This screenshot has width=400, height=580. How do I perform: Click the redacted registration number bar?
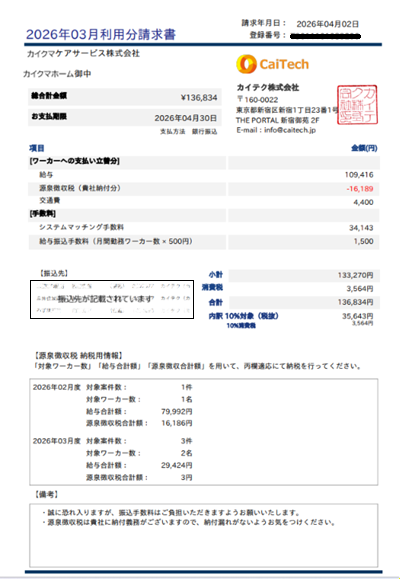click(325, 36)
